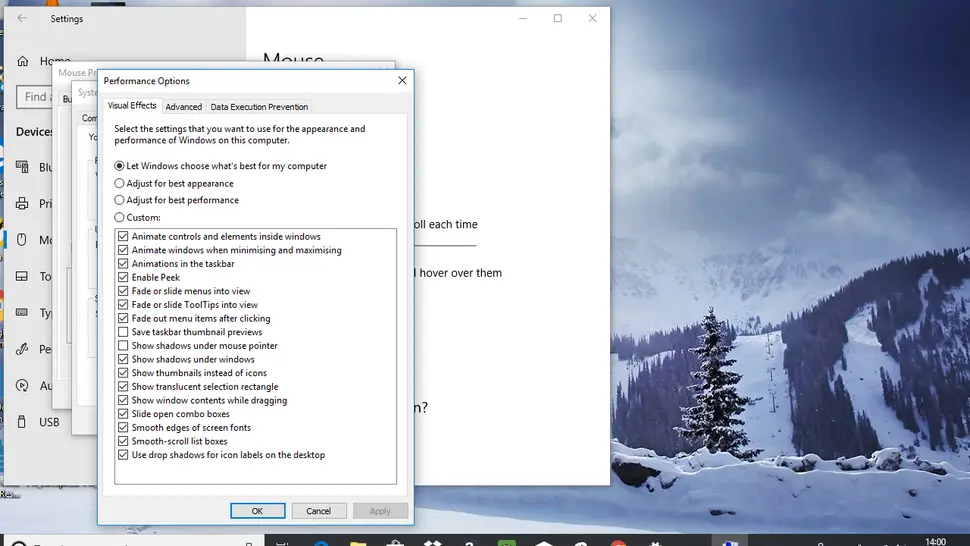
Task: Toggle Show window contents while dragging
Action: [123, 400]
